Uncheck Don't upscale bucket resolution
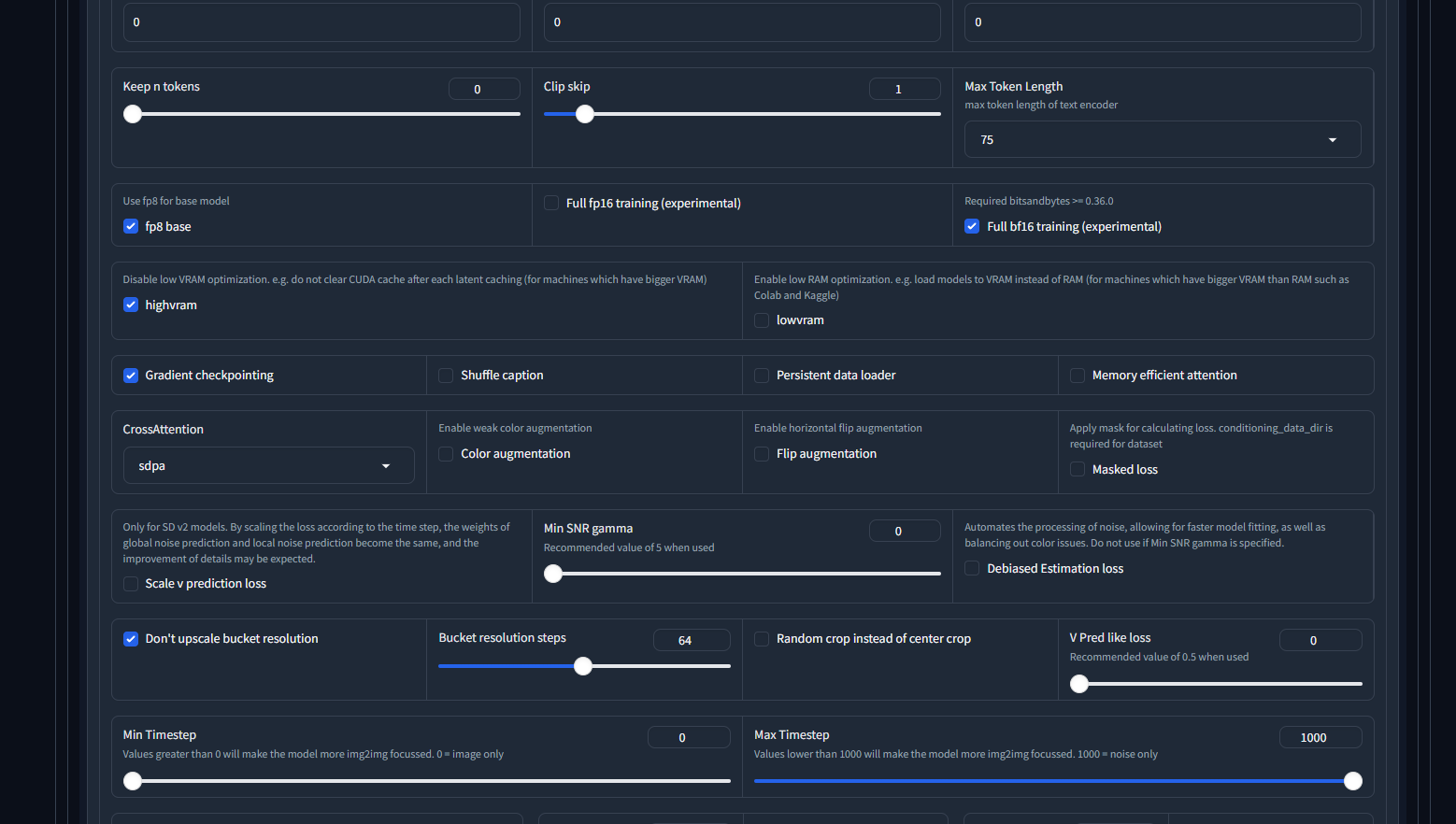This screenshot has height=824, width=1456. (131, 638)
